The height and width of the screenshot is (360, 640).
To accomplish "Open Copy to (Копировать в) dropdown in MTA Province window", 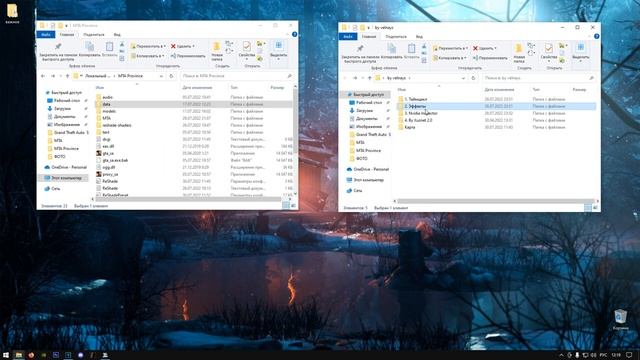I will [148, 56].
